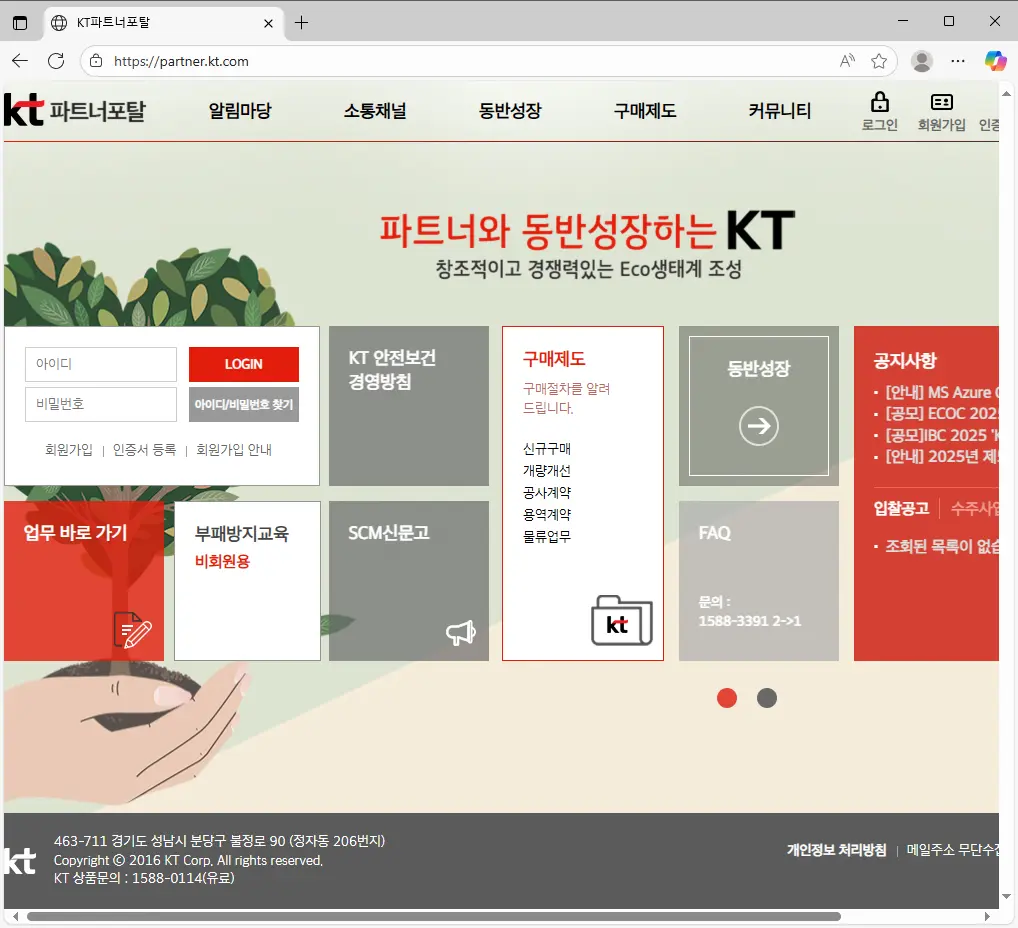Click the 회원가입 ID card icon
Image resolution: width=1018 pixels, height=928 pixels.
(x=941, y=101)
